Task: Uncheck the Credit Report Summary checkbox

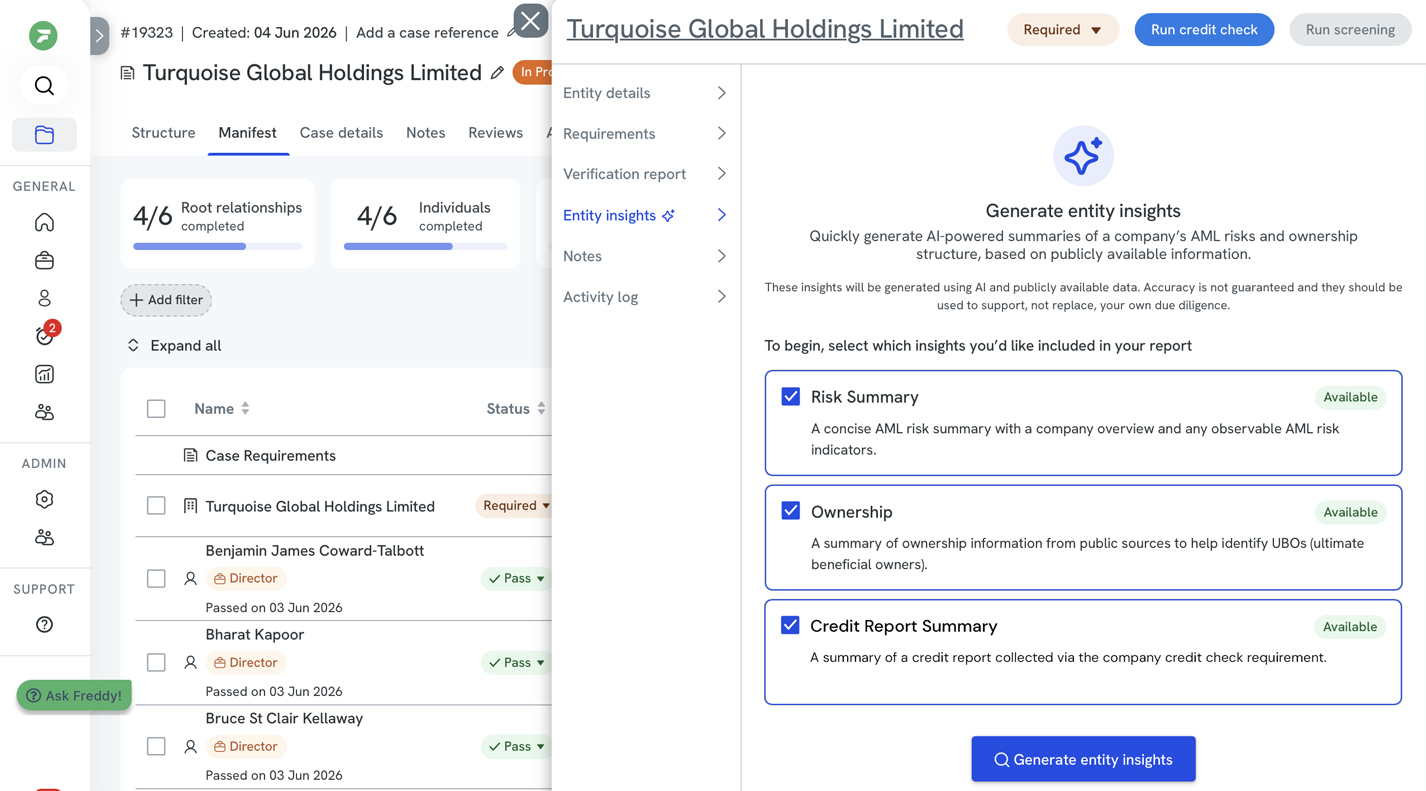Action: coord(790,624)
